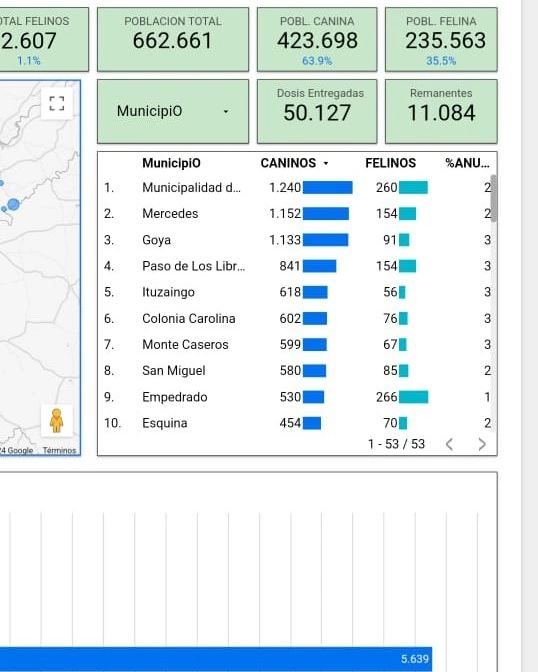Click caninos value 1.152
Image resolution: width=538 pixels, height=672 pixels.
tap(285, 213)
